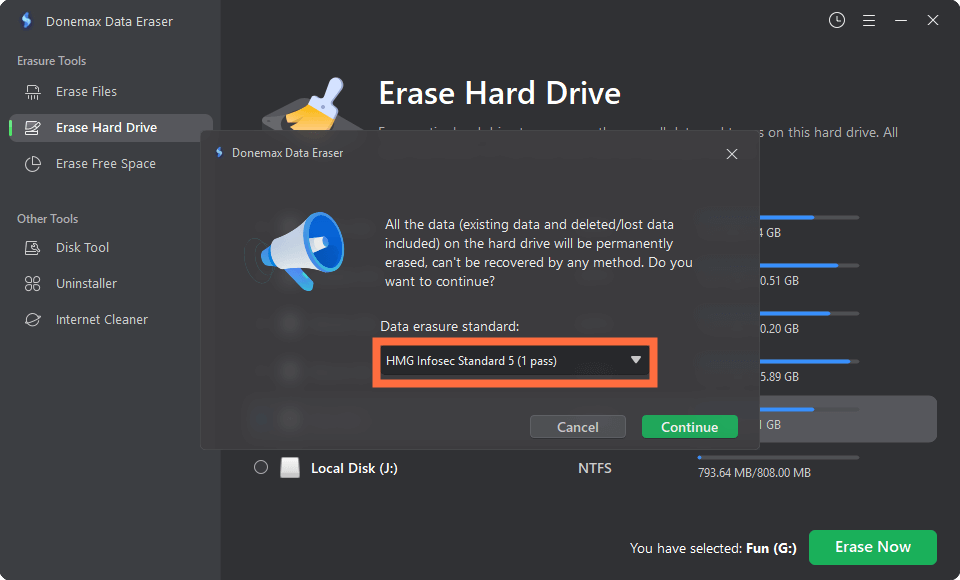Close the main Donemax Data Eraser window
The height and width of the screenshot is (580, 960).
932,21
